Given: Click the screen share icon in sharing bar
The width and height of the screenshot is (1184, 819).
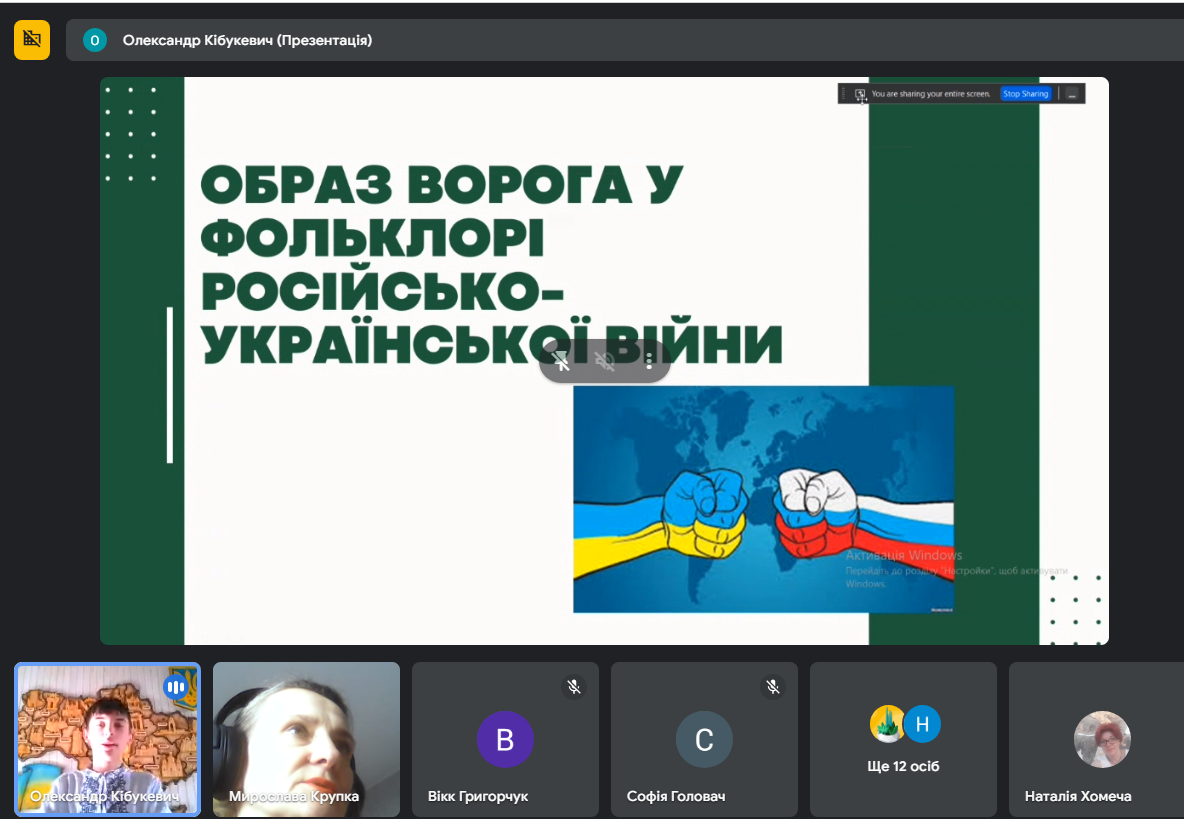Looking at the screenshot, I should pyautogui.click(x=860, y=94).
